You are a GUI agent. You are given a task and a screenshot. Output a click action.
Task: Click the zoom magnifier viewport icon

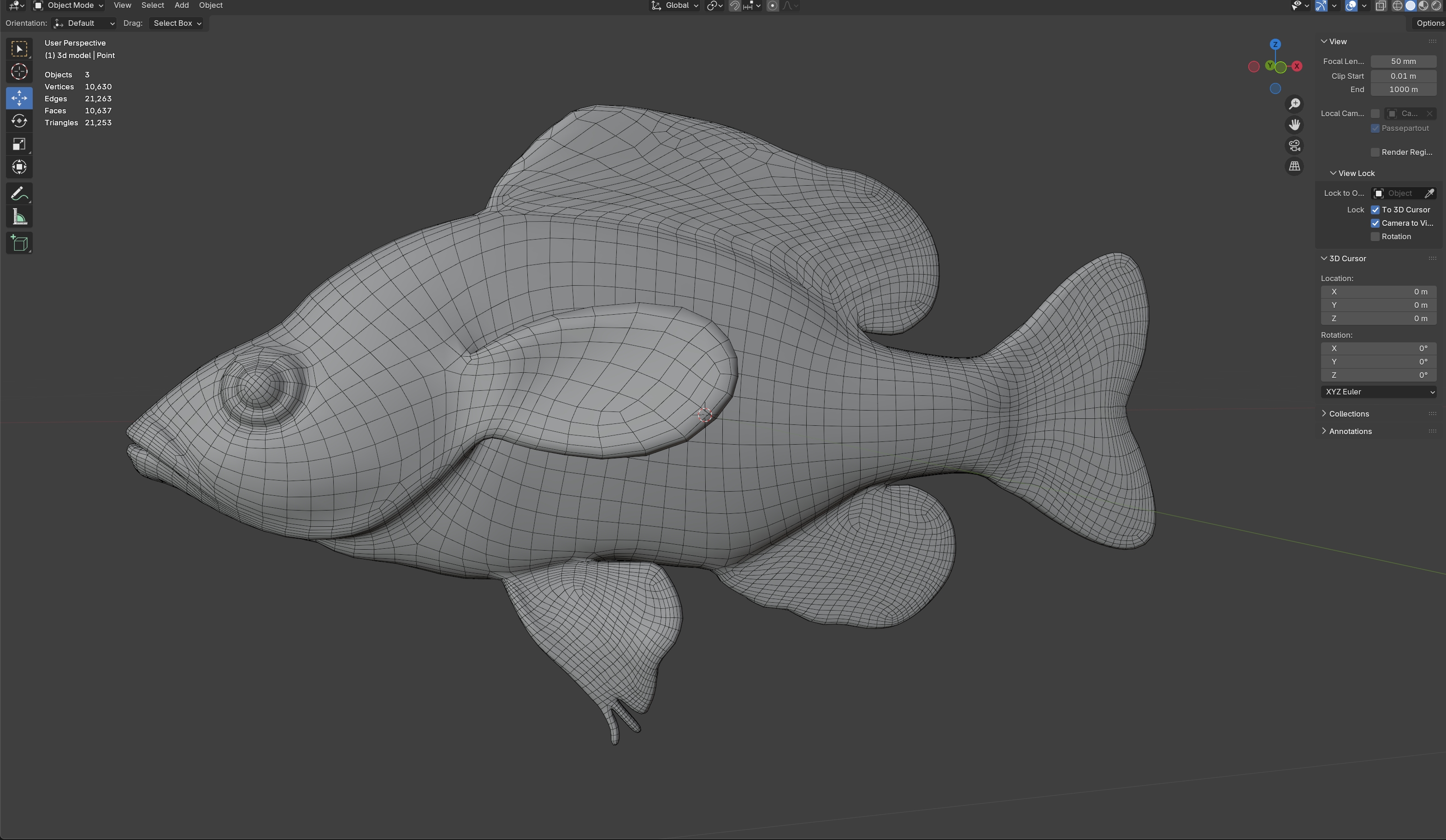point(1294,104)
